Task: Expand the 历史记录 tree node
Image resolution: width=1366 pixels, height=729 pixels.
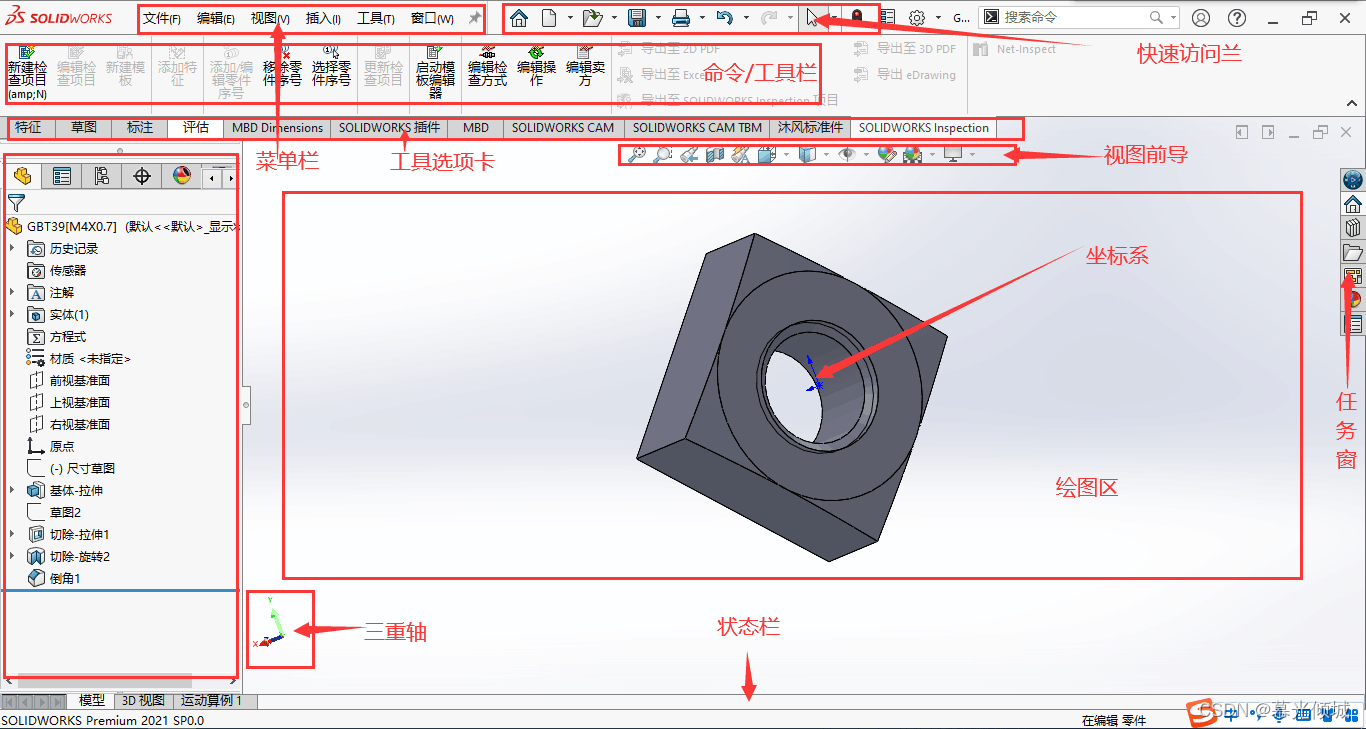Action: coord(12,248)
